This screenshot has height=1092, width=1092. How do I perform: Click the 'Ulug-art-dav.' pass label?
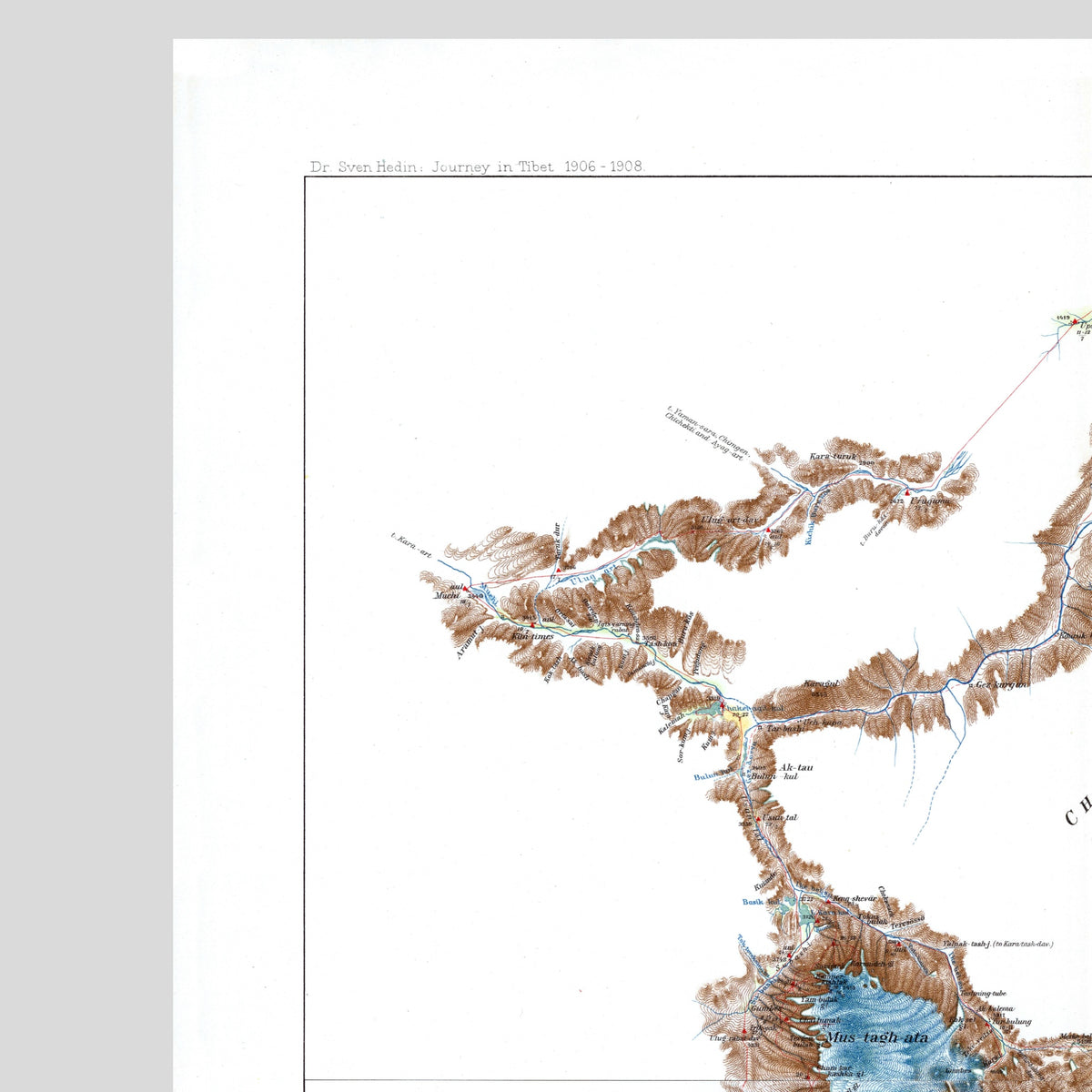tap(728, 521)
